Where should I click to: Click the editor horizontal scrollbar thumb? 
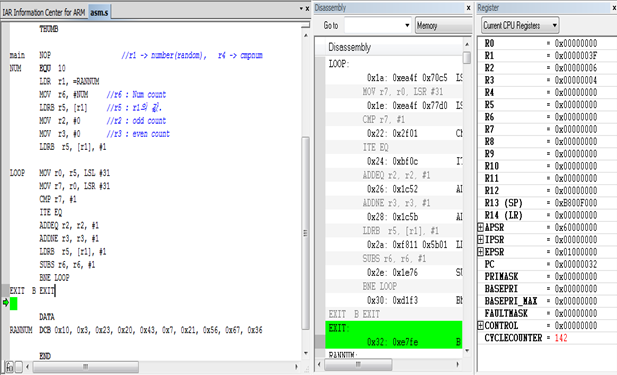pyautogui.click(x=85, y=367)
